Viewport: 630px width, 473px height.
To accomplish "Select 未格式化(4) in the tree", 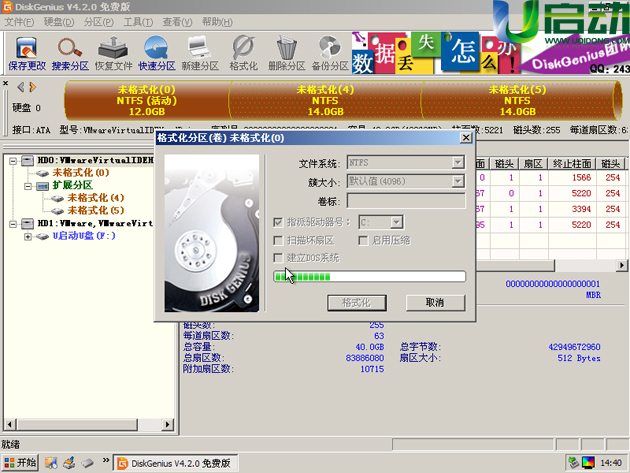I will coord(95,198).
